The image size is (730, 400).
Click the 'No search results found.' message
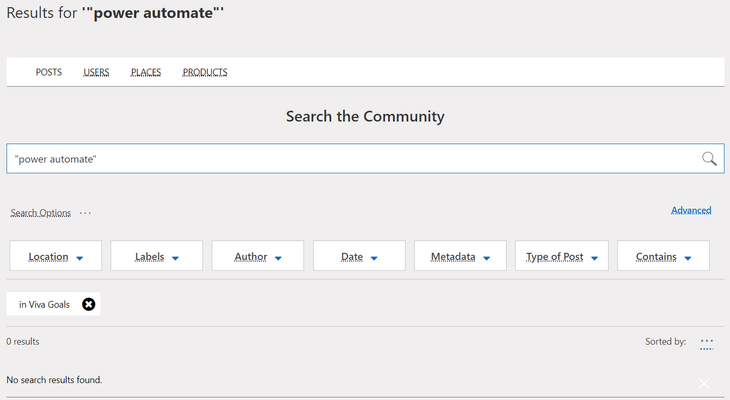54,380
